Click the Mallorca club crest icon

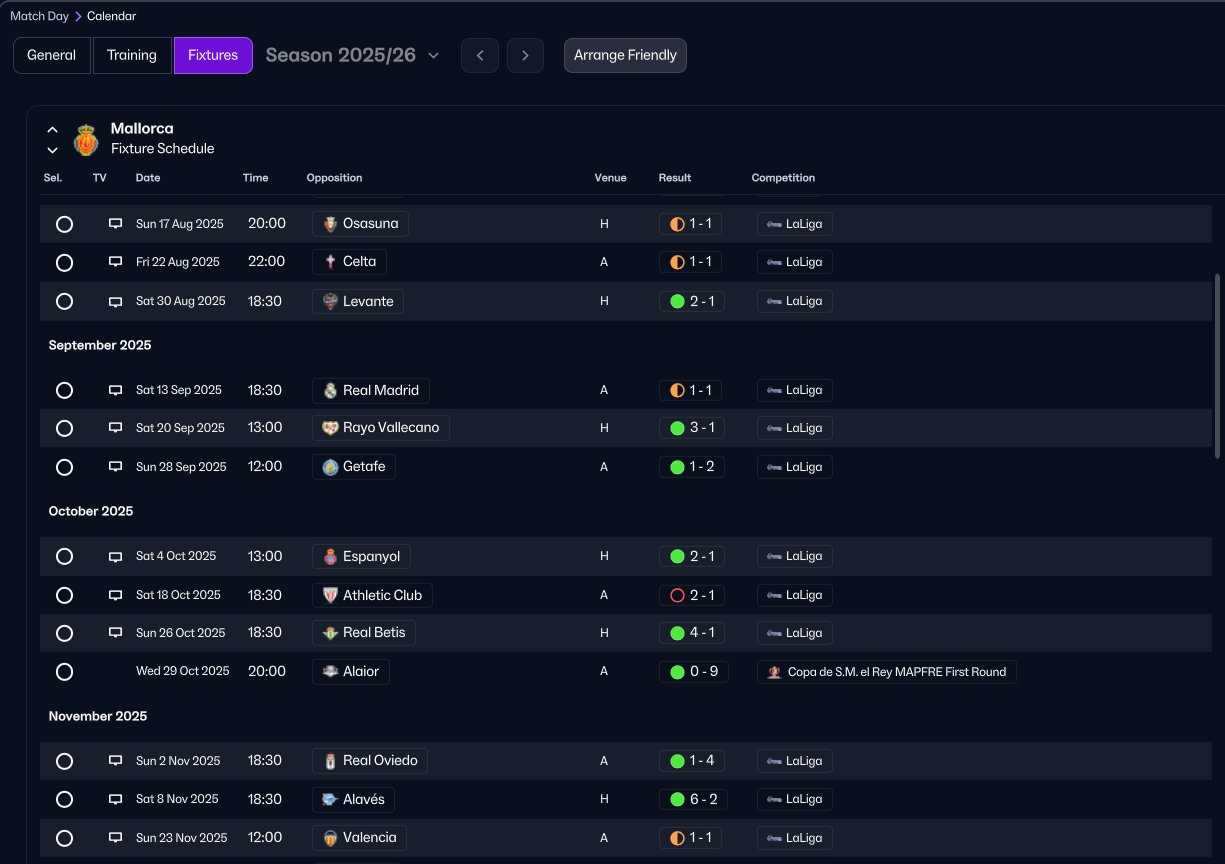point(86,140)
